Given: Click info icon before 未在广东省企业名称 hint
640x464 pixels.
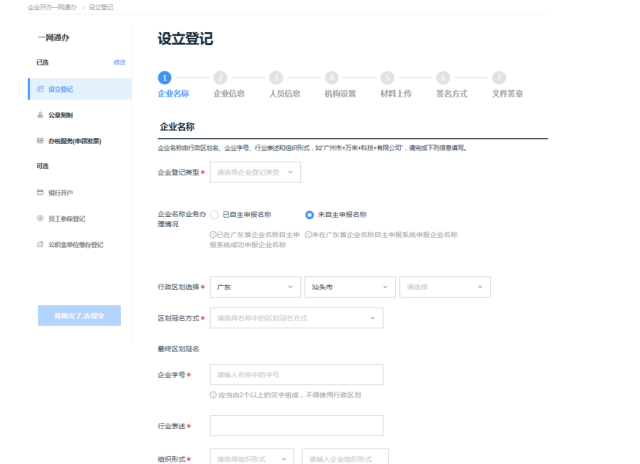Looking at the screenshot, I should pos(309,235).
